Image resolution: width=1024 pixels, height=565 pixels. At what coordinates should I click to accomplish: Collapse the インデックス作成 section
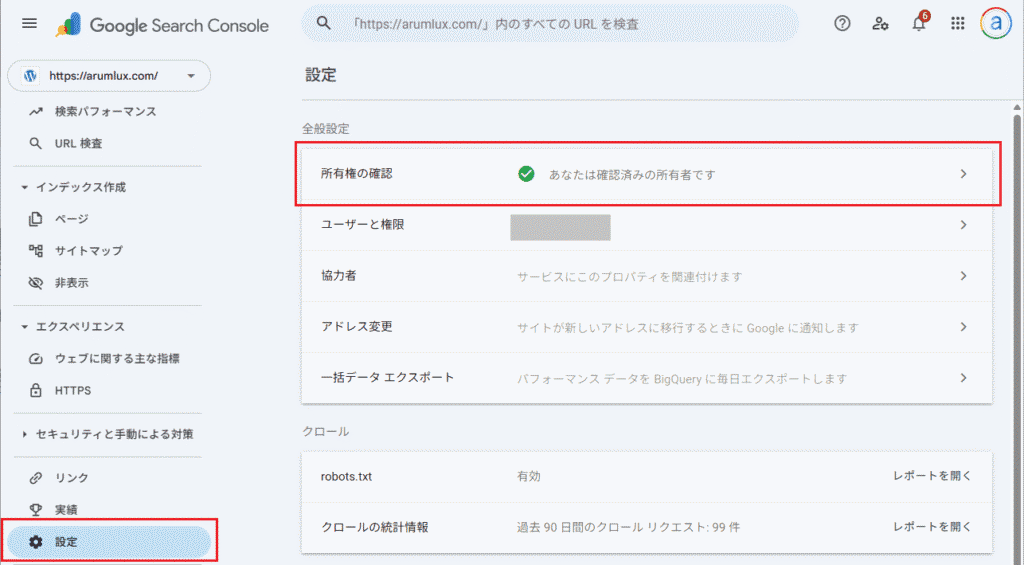click(x=25, y=187)
